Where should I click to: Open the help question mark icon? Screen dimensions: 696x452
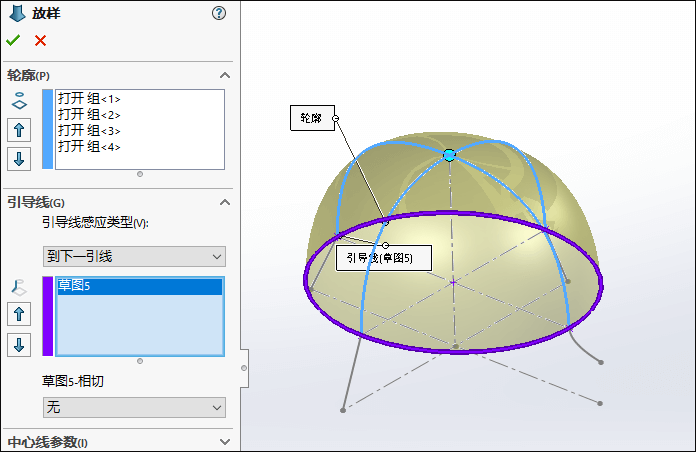218,13
